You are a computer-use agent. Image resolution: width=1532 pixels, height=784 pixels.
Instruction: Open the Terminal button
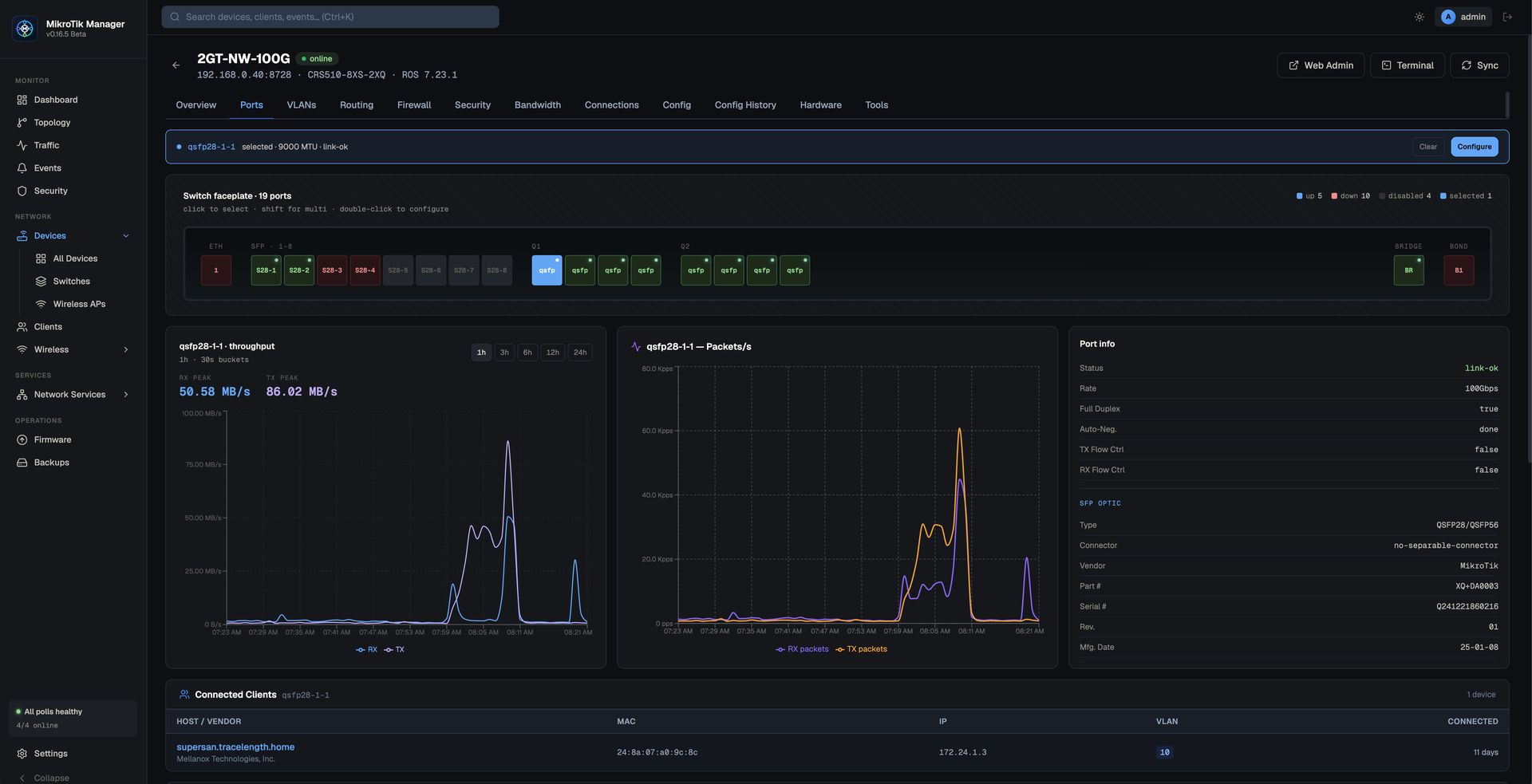(1408, 65)
